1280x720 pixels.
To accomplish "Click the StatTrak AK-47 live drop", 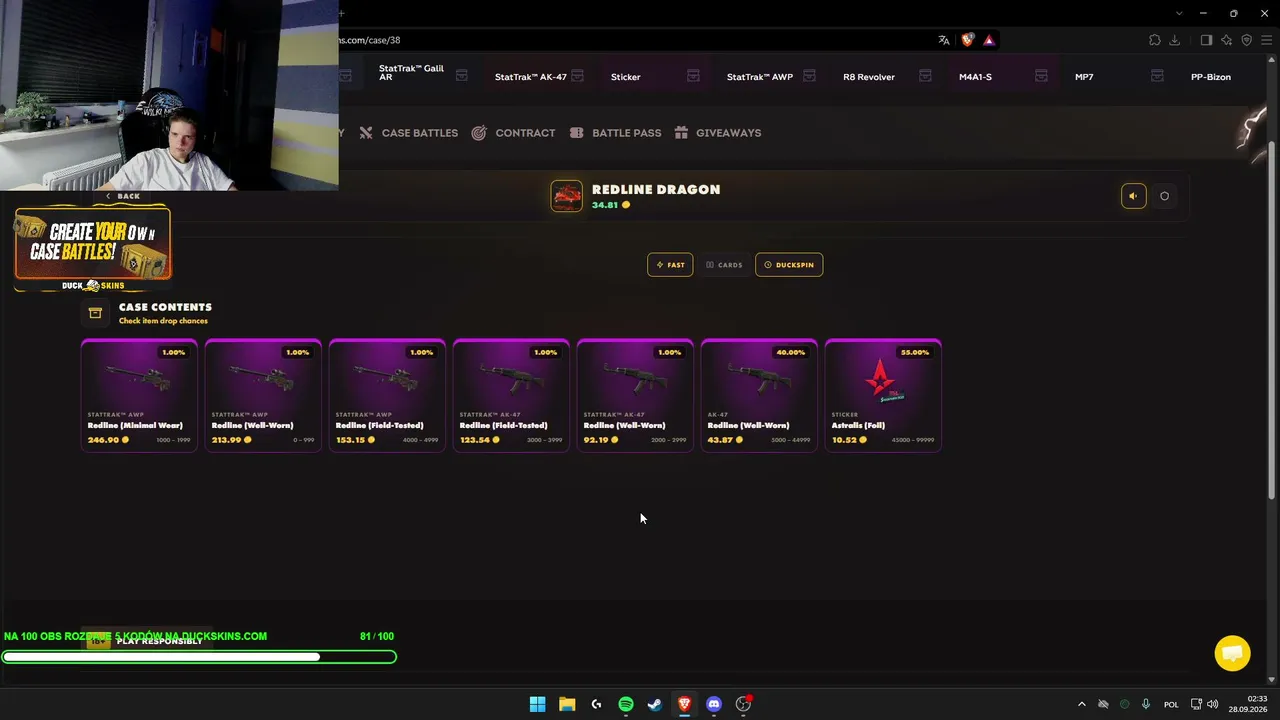I will click(530, 77).
